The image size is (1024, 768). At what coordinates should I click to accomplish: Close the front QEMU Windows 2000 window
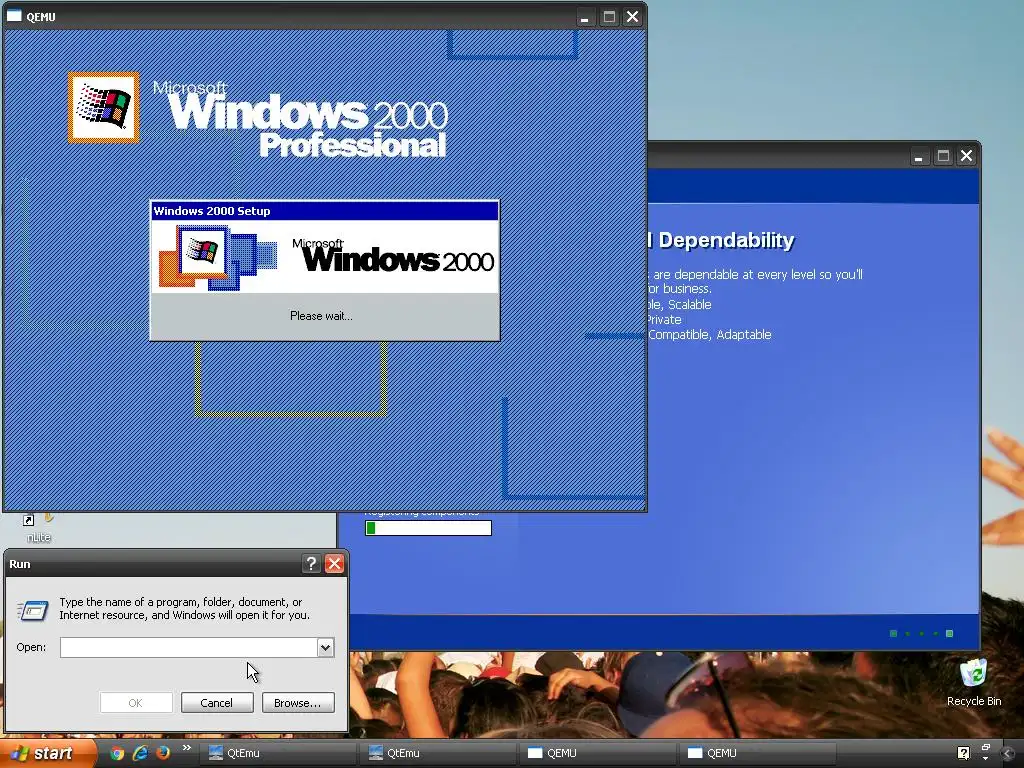[632, 17]
